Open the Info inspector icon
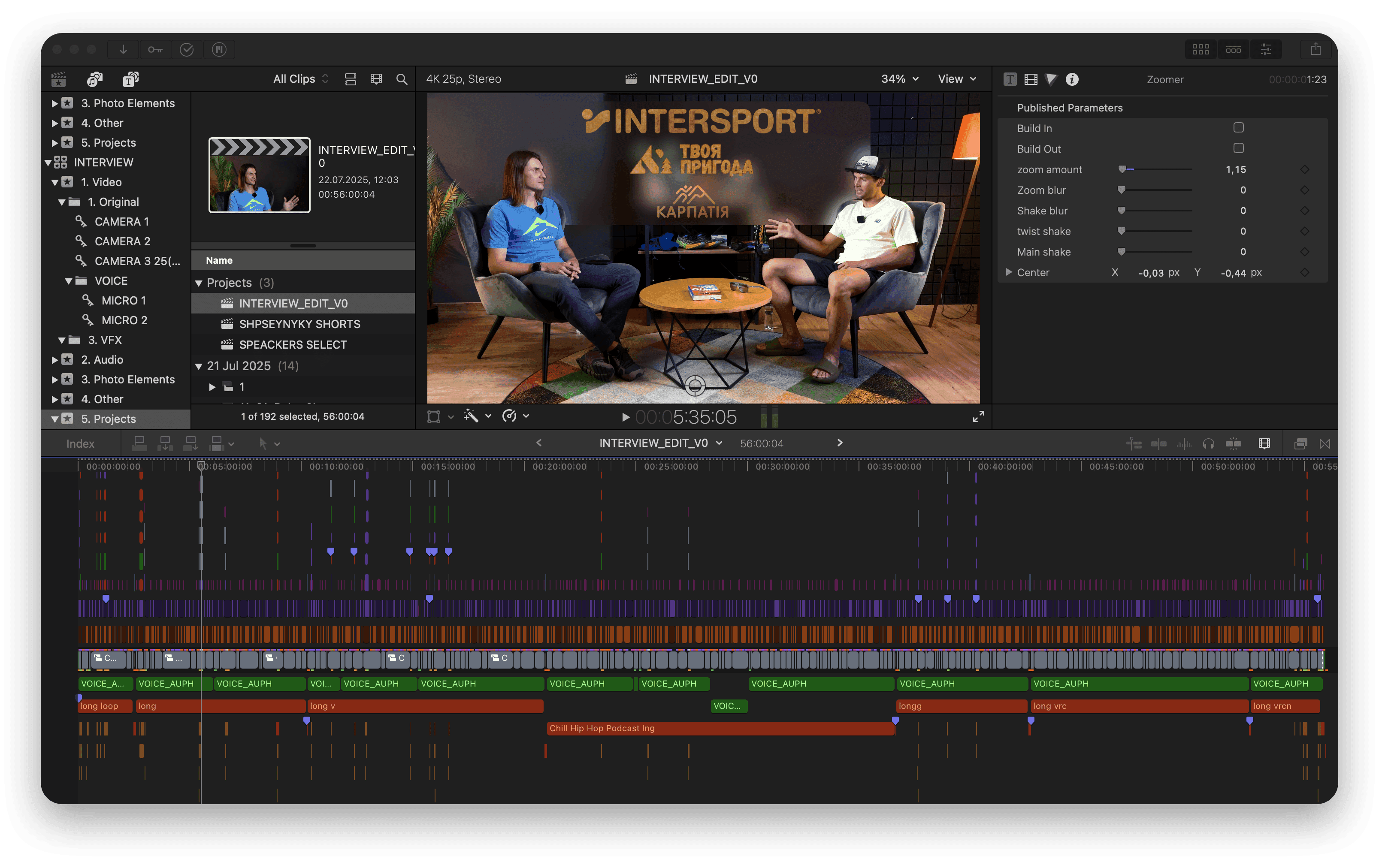Viewport: 1379px width, 868px height. pos(1072,80)
